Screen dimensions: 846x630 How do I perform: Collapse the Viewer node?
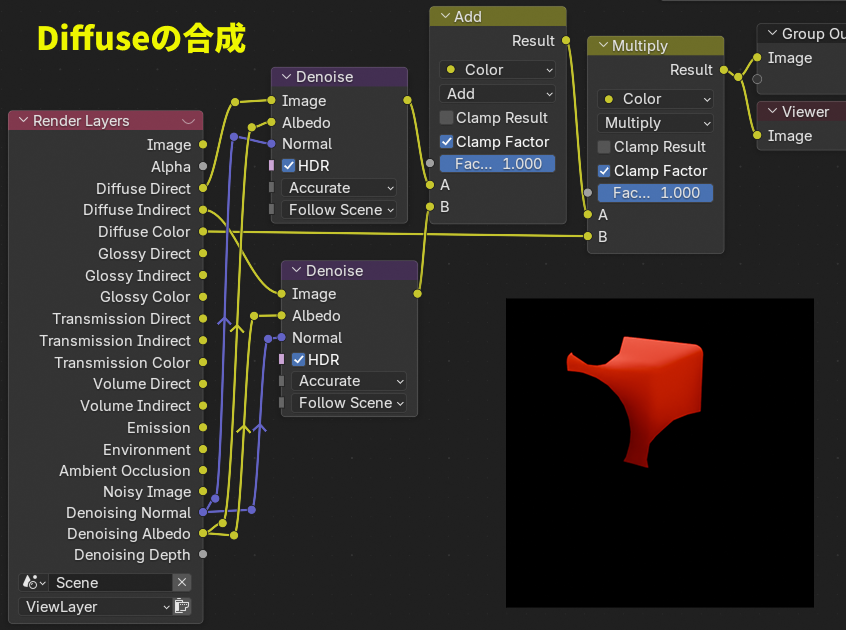click(x=772, y=112)
